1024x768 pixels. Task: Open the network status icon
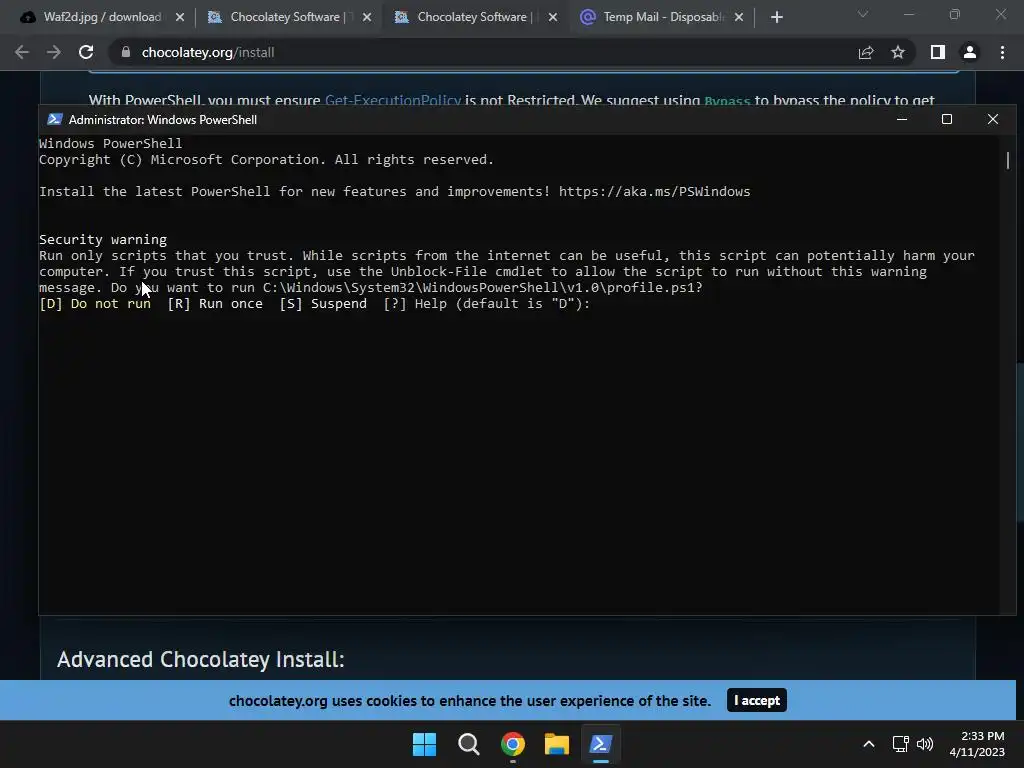(x=901, y=744)
